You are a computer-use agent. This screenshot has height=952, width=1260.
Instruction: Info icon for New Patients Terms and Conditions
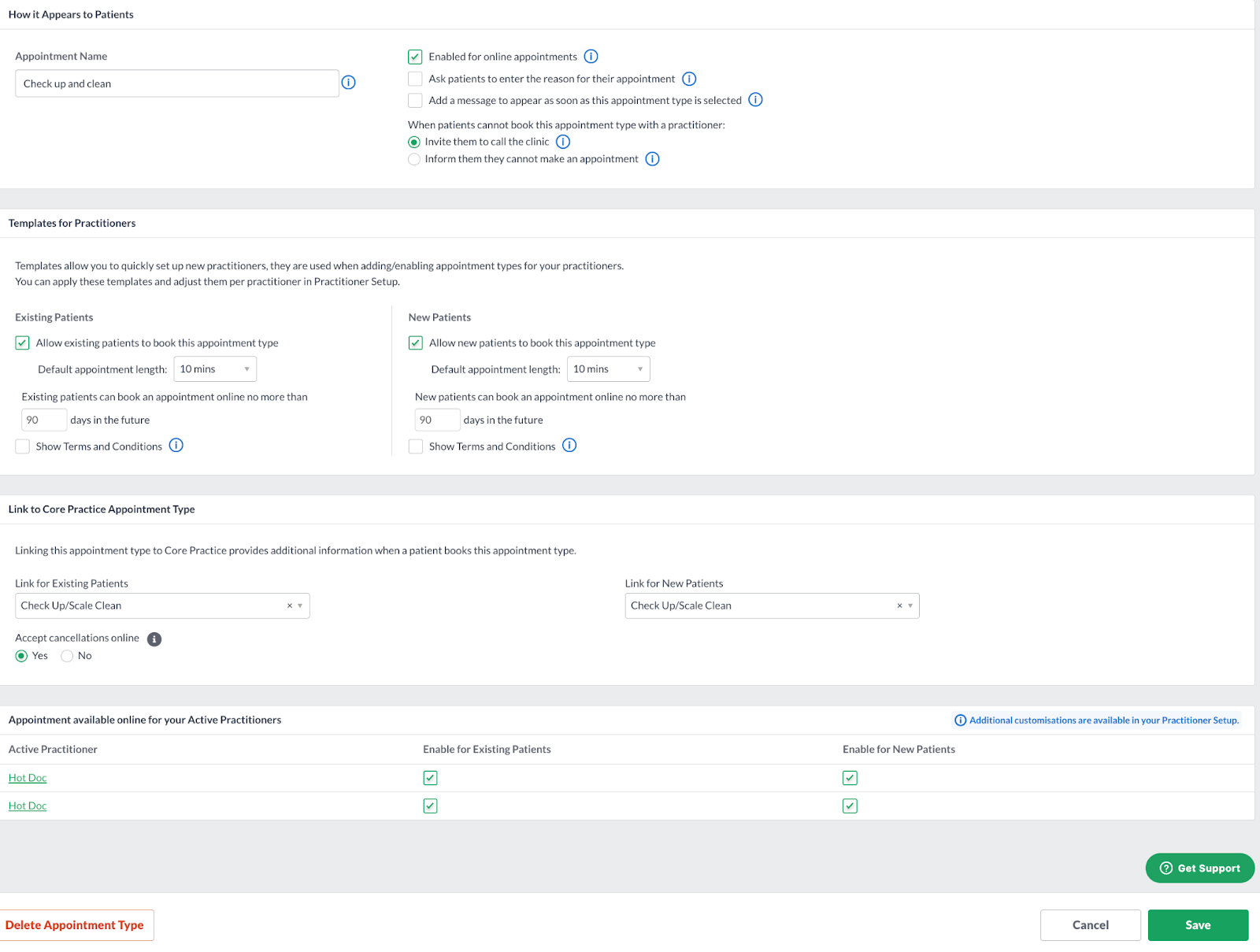click(569, 446)
